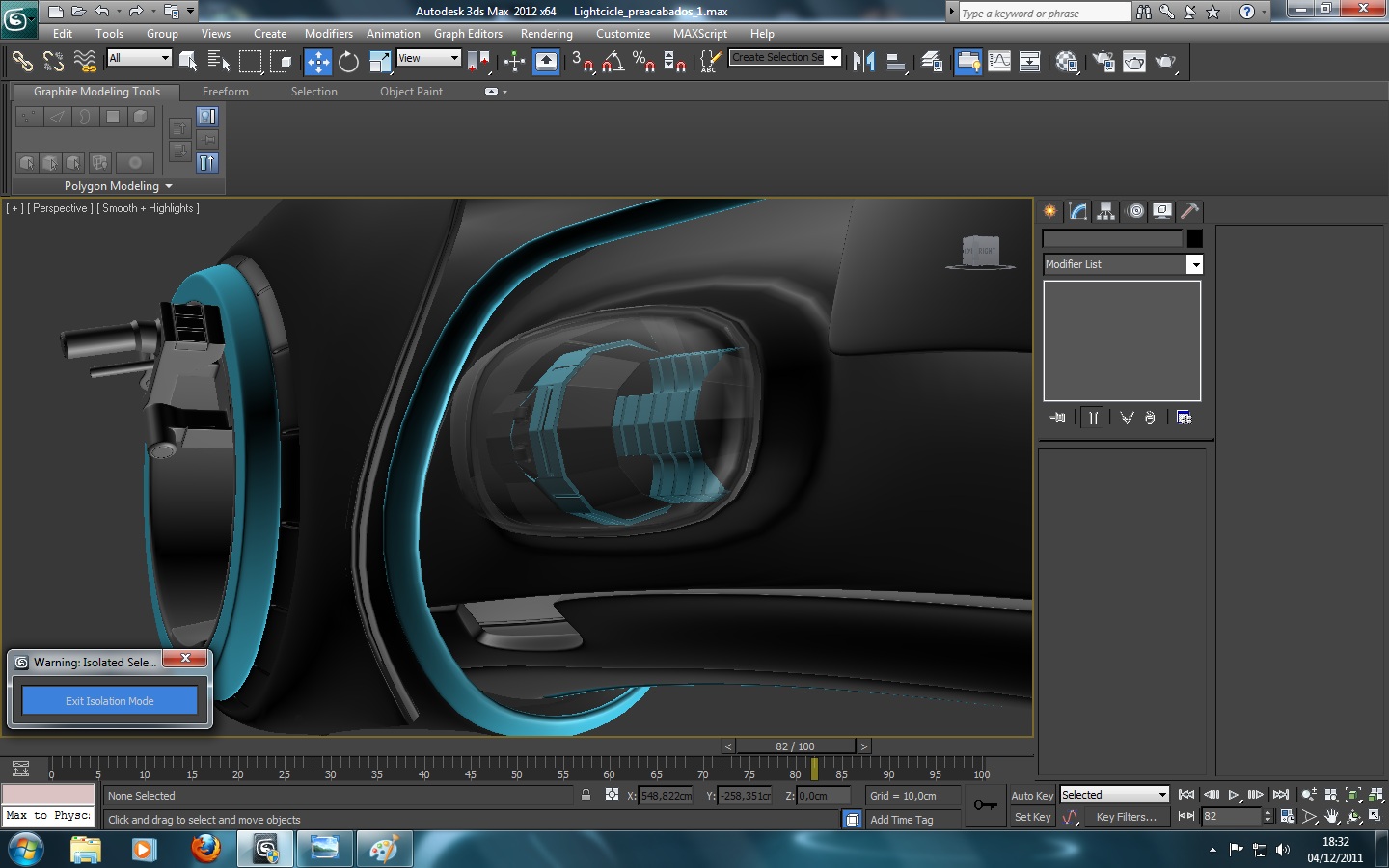Image resolution: width=1389 pixels, height=868 pixels.
Task: Open Key Filters dialog
Action: (x=1126, y=817)
